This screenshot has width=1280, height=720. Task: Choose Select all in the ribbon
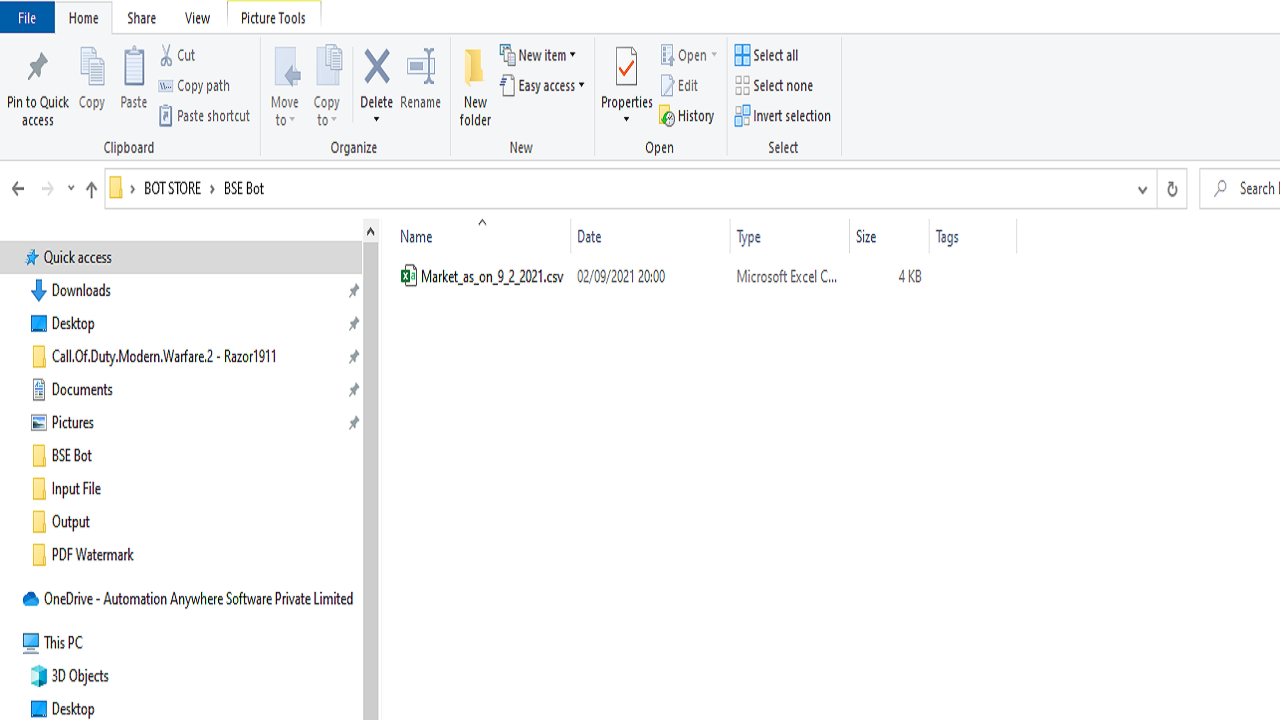tap(767, 55)
